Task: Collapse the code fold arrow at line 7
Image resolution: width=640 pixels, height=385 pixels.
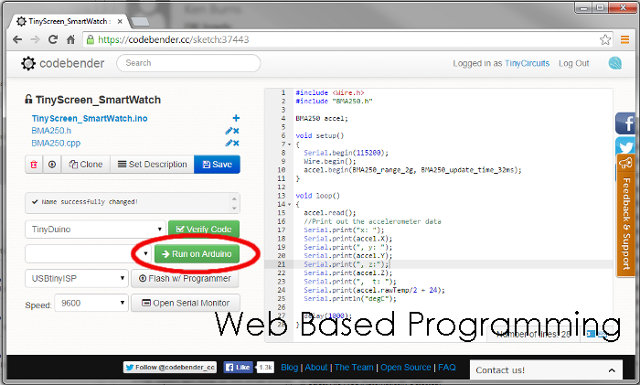Action: click(289, 144)
